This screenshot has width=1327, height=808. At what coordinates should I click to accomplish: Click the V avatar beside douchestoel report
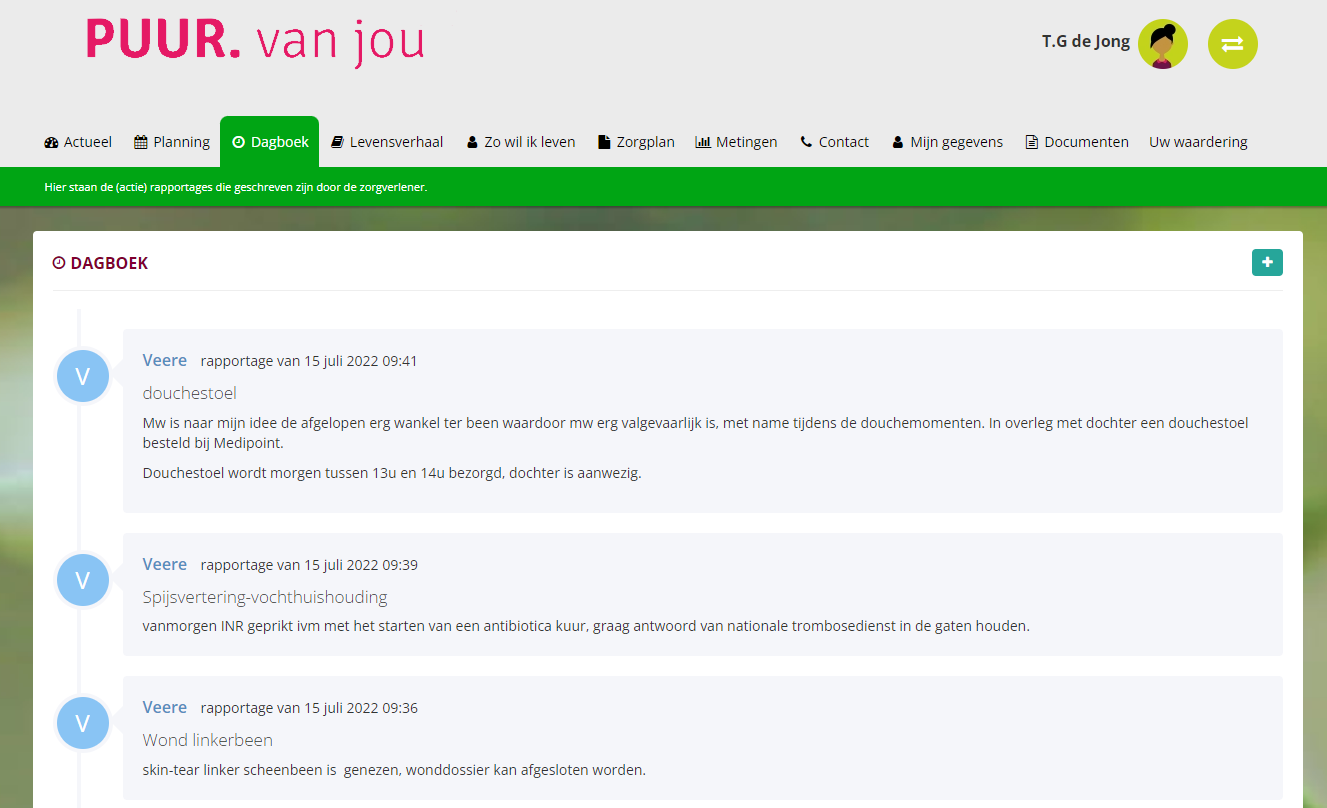83,377
